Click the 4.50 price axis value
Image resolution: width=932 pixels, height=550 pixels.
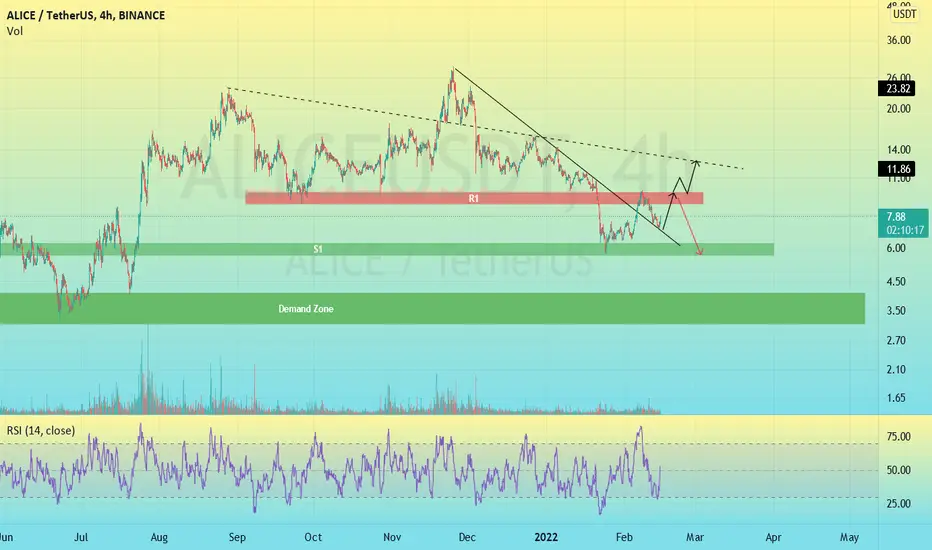click(896, 281)
